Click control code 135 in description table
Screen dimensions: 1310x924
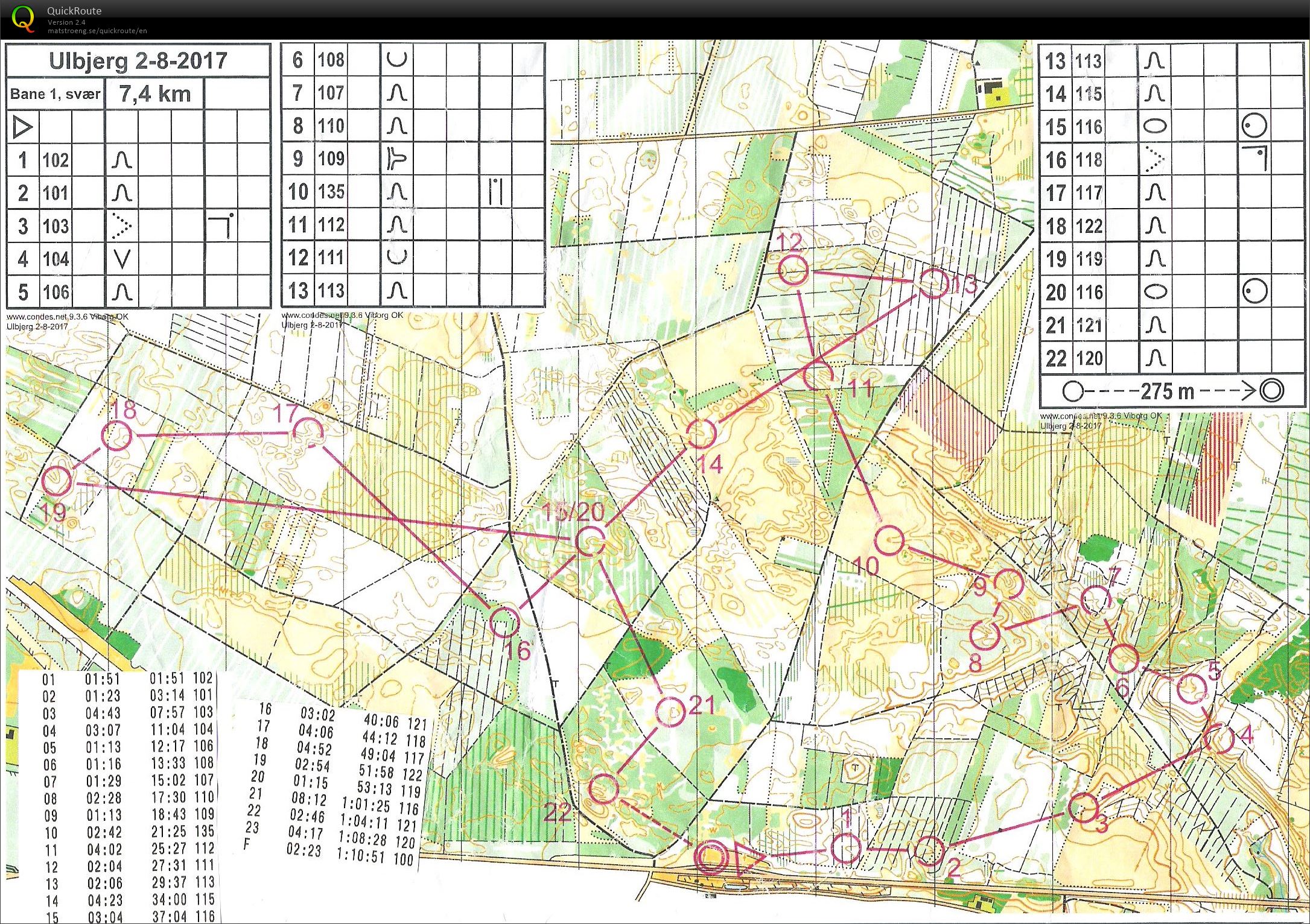(x=331, y=192)
